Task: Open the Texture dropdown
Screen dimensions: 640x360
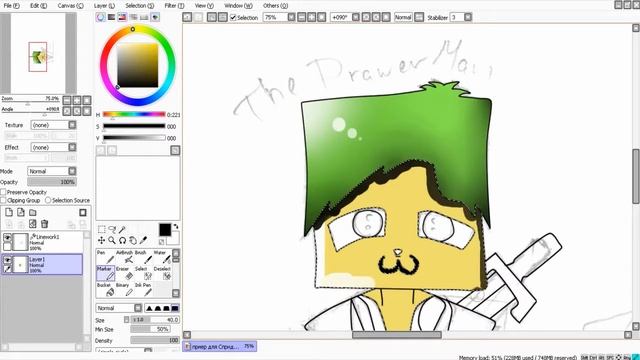Action: point(72,125)
